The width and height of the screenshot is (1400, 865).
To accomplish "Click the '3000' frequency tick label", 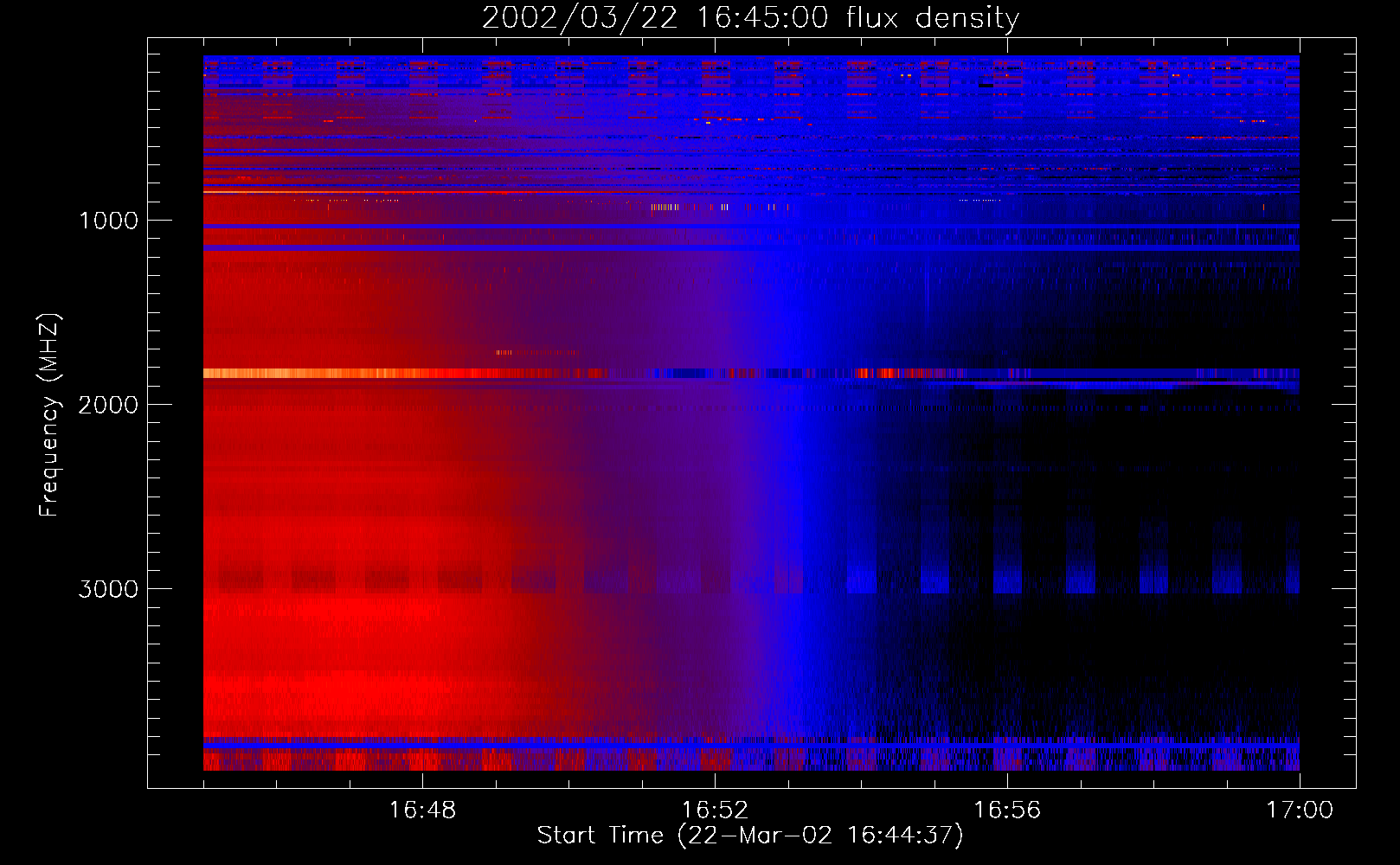I will [108, 589].
